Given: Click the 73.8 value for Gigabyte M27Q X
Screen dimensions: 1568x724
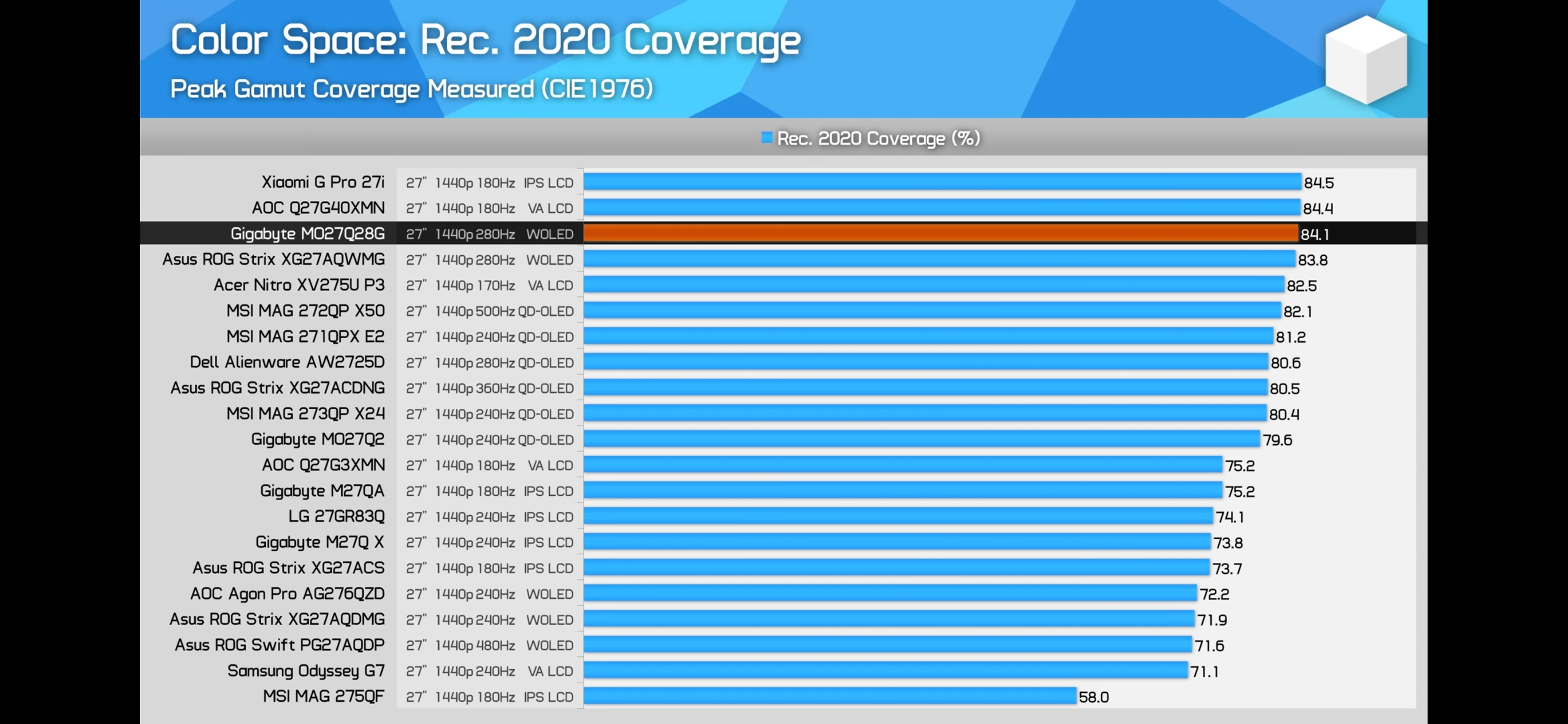Looking at the screenshot, I should click(1228, 542).
